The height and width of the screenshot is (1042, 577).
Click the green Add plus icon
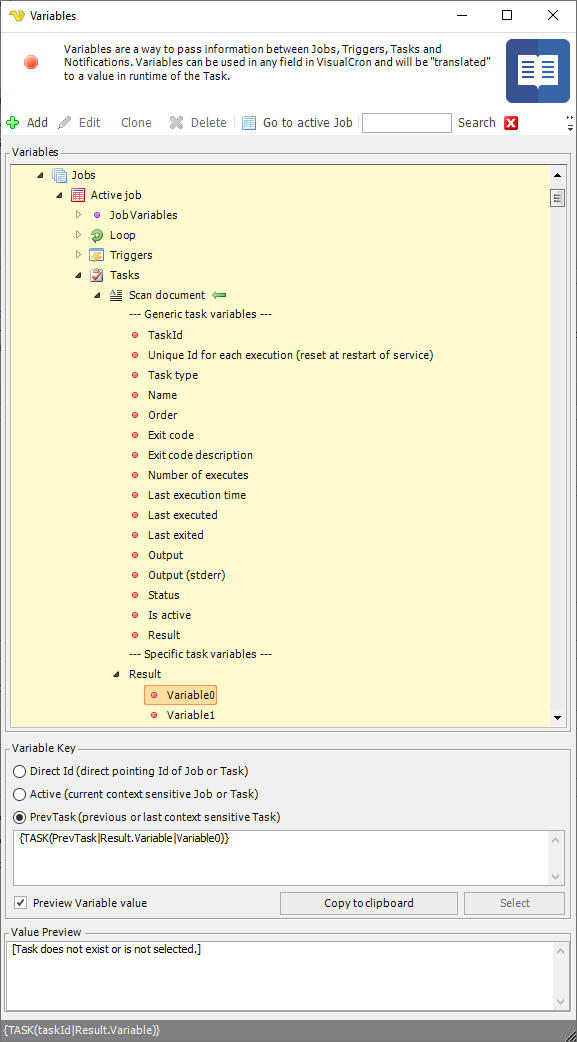[13, 123]
